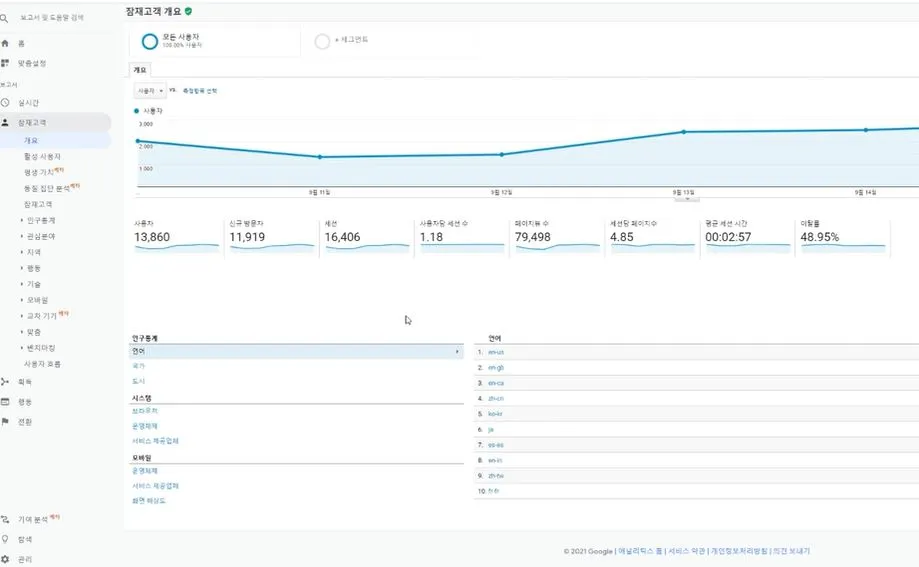
Task: Open 활성 사용자 report
Action: pos(42,157)
